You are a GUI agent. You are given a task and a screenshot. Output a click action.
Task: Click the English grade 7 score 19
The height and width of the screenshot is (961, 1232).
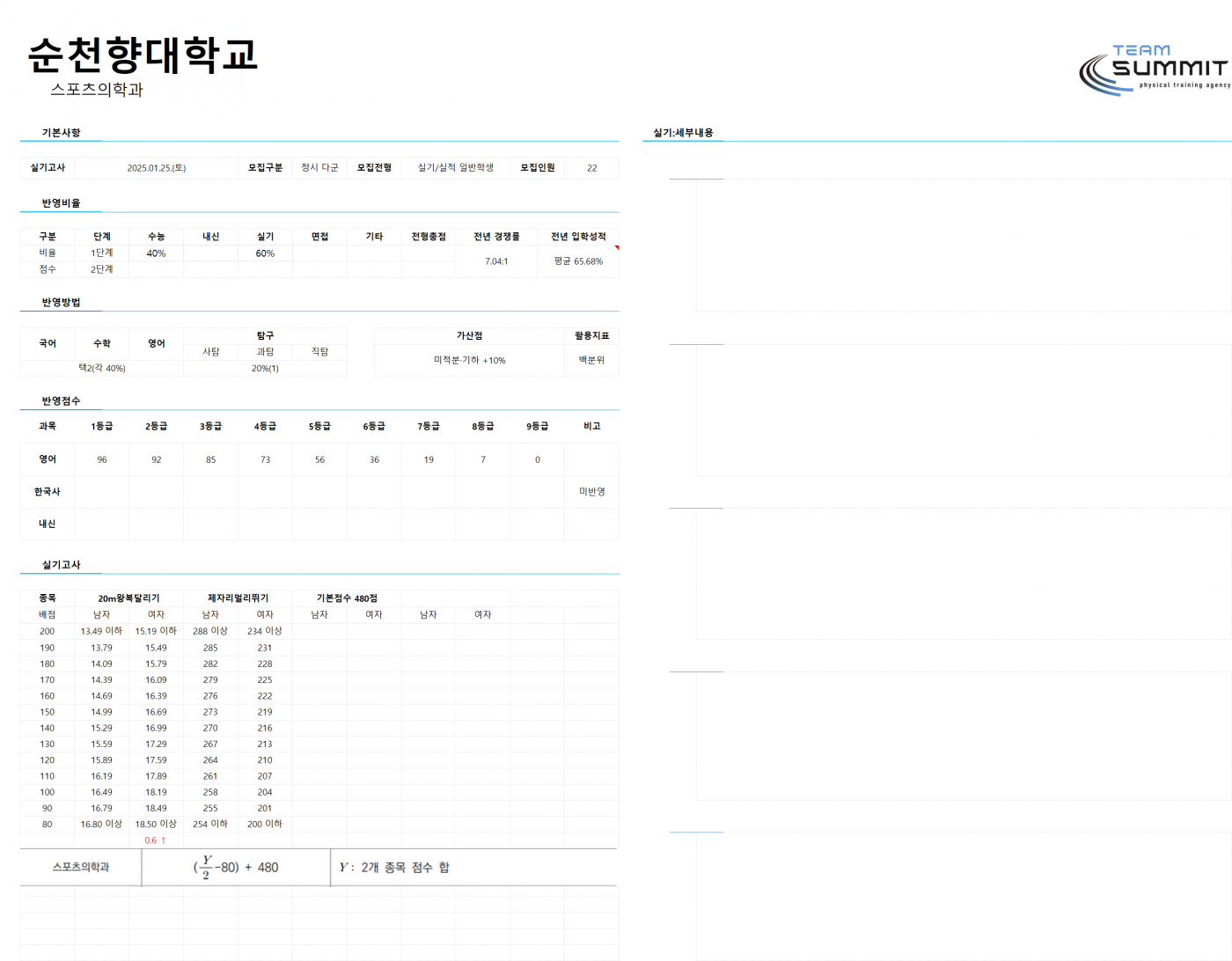coord(429,459)
